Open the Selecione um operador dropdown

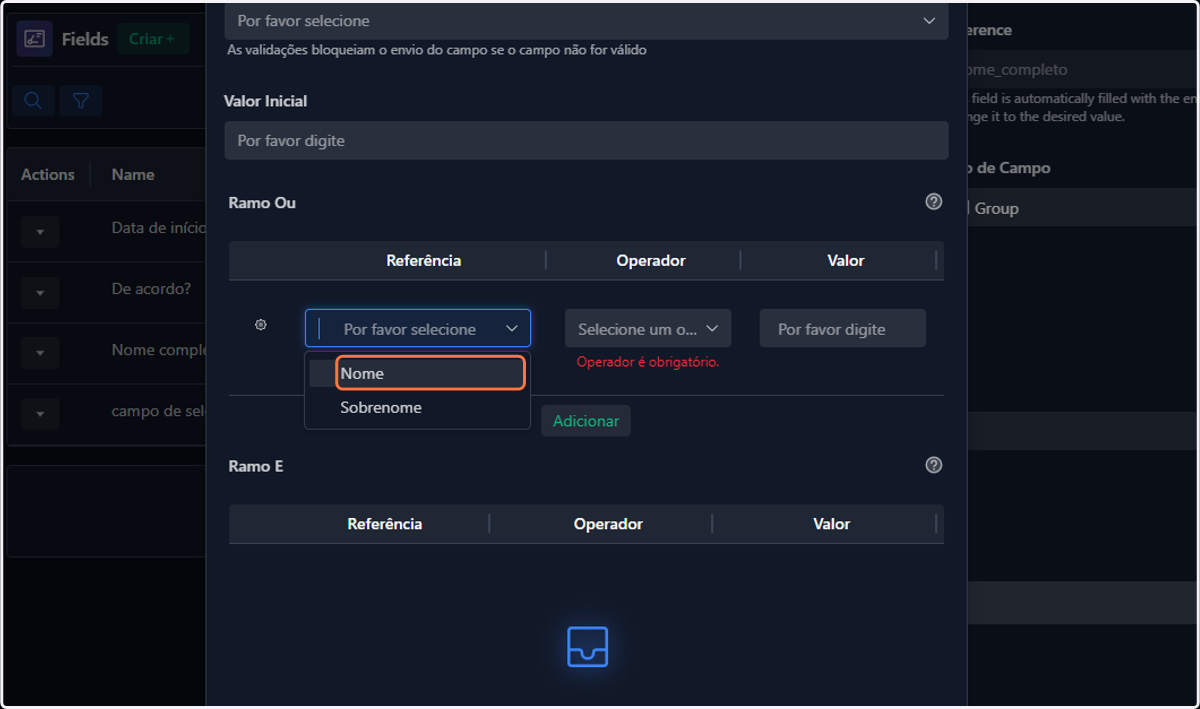(648, 328)
